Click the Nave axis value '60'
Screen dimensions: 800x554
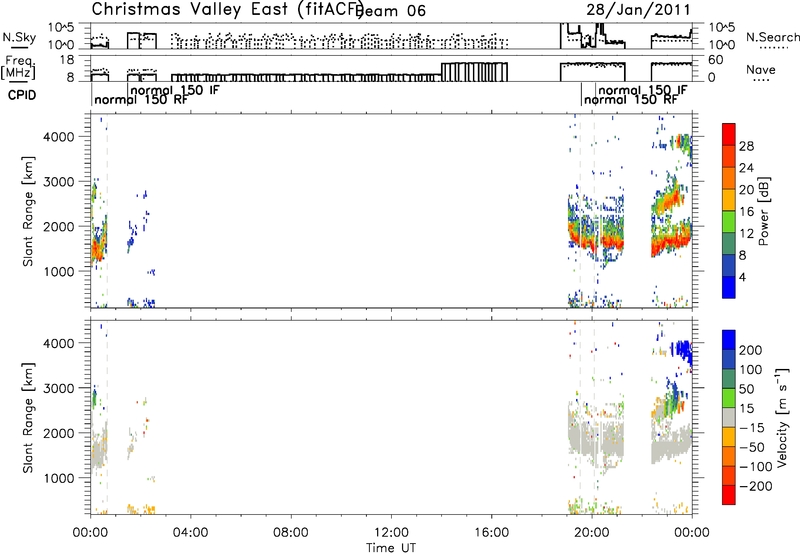[716, 60]
